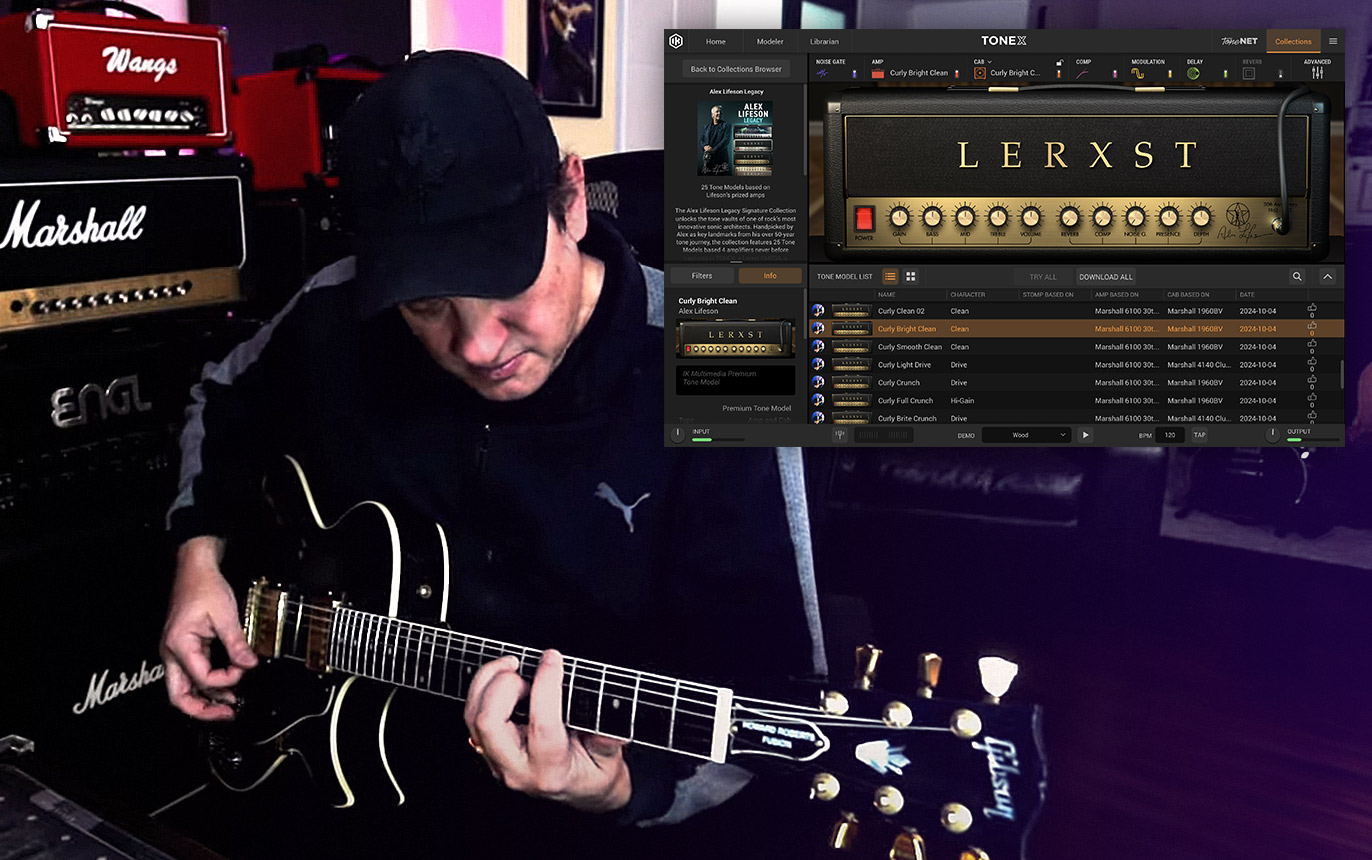Screen dimensions: 1372x860
Task: Open the Modulation effect icon
Action: [1138, 73]
